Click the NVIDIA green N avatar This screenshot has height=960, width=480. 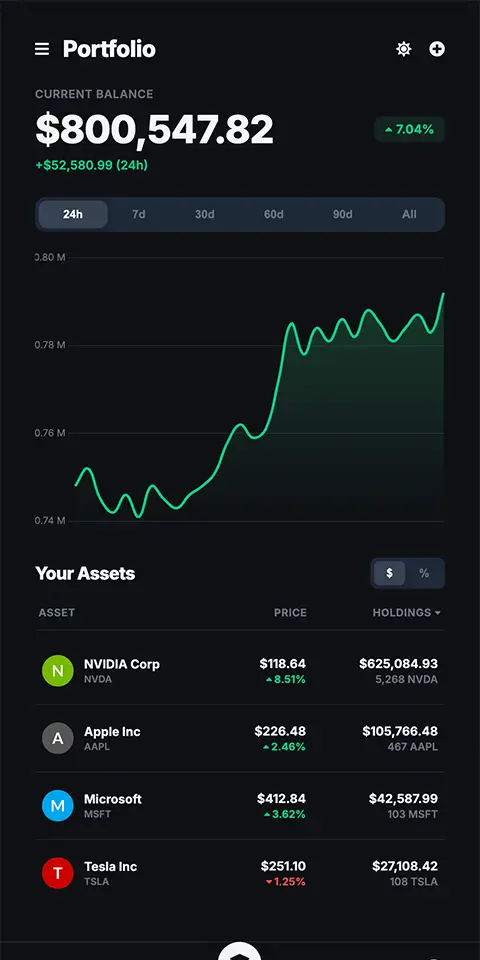pyautogui.click(x=58, y=670)
